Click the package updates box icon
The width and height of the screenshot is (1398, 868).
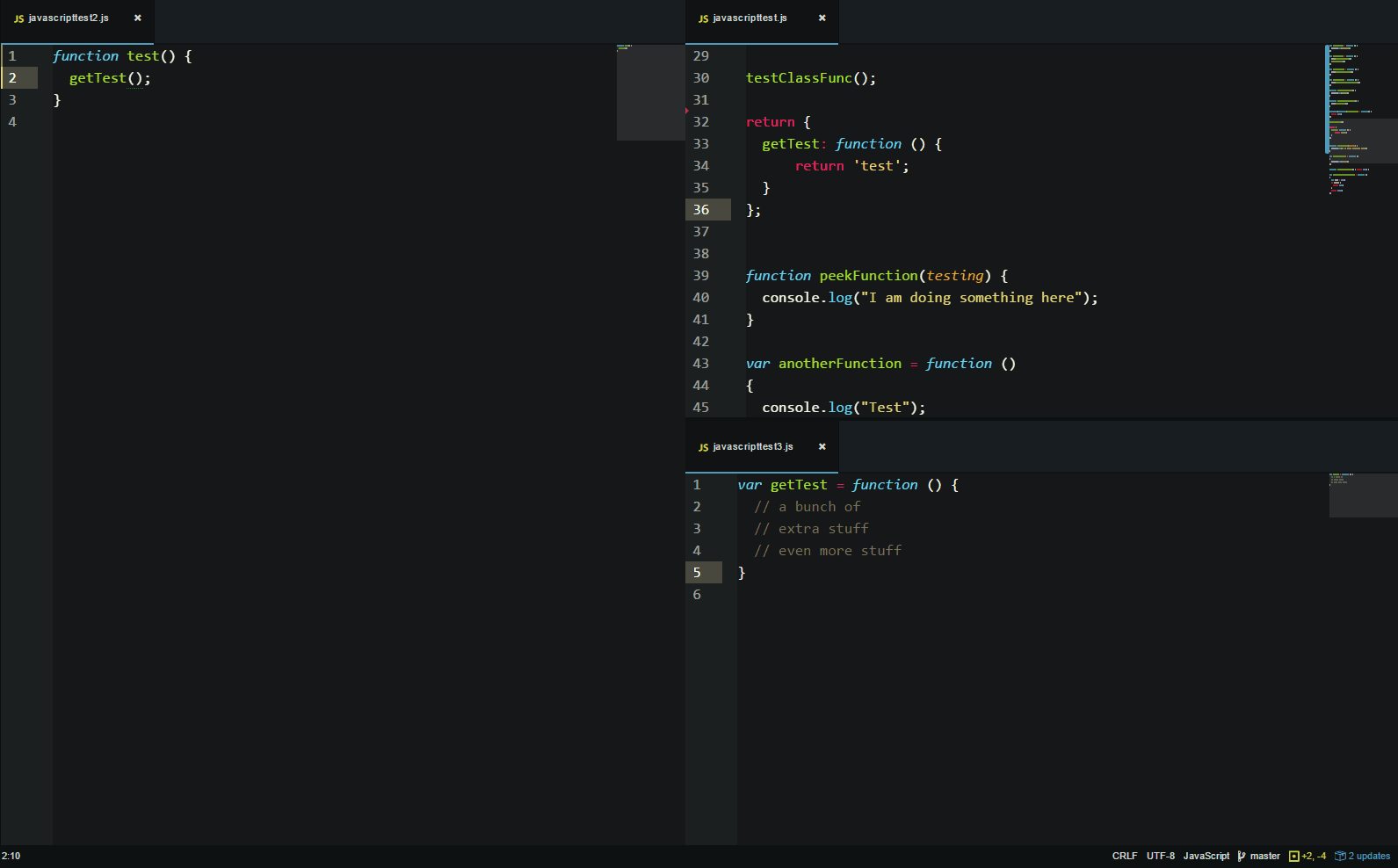(x=1340, y=856)
